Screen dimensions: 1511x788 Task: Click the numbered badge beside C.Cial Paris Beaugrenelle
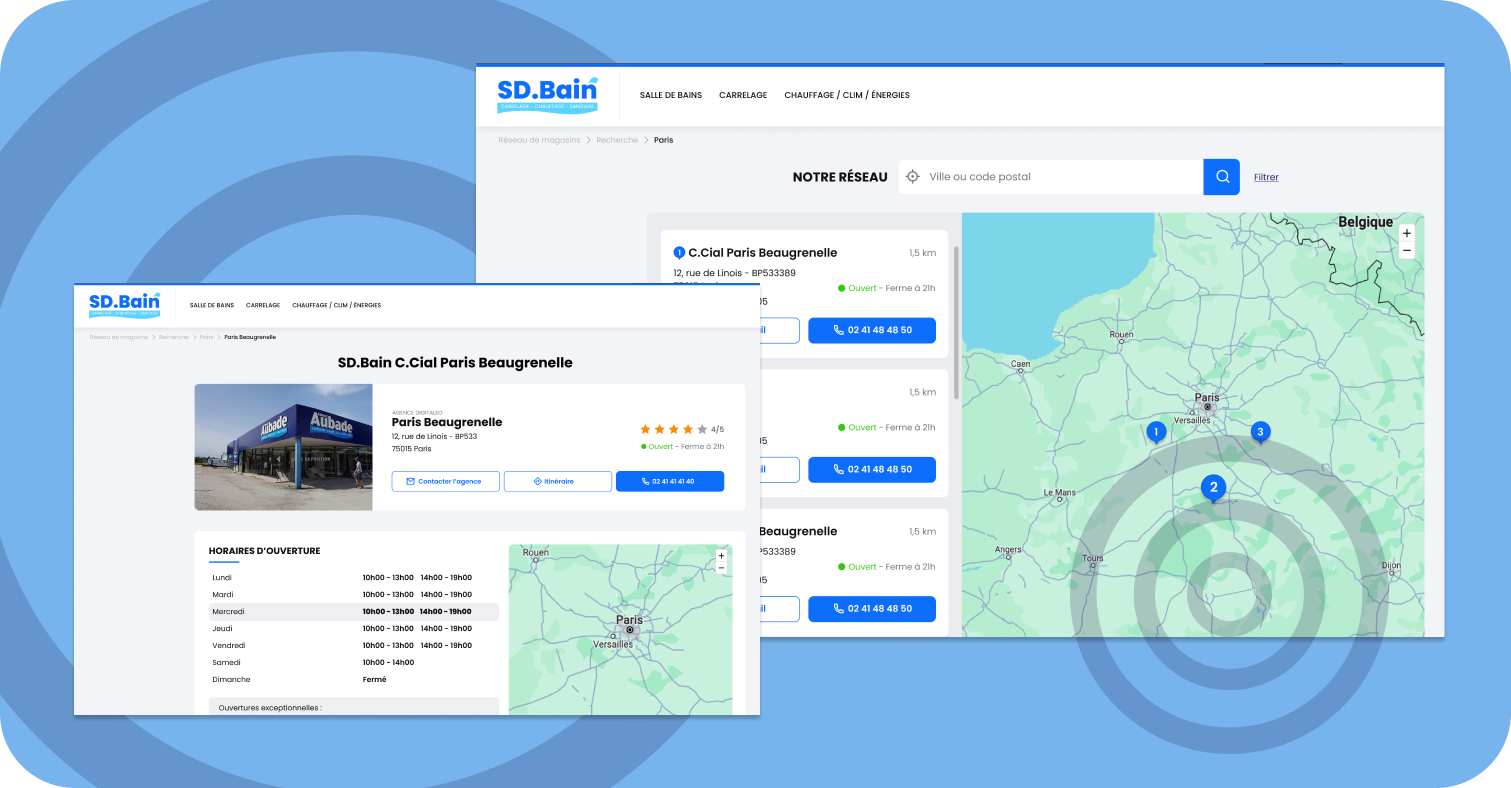679,253
